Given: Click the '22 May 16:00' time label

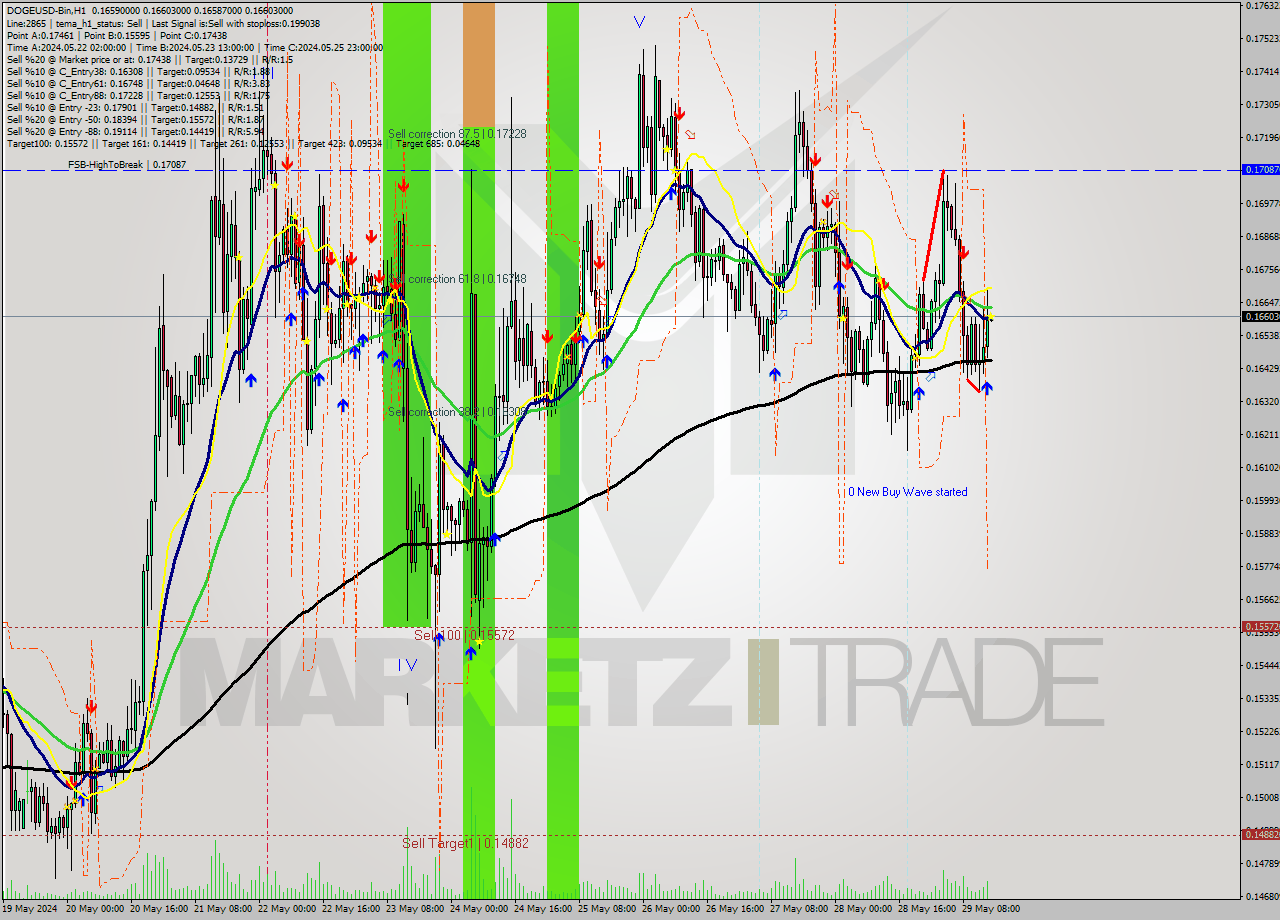Looking at the screenshot, I should (x=350, y=909).
